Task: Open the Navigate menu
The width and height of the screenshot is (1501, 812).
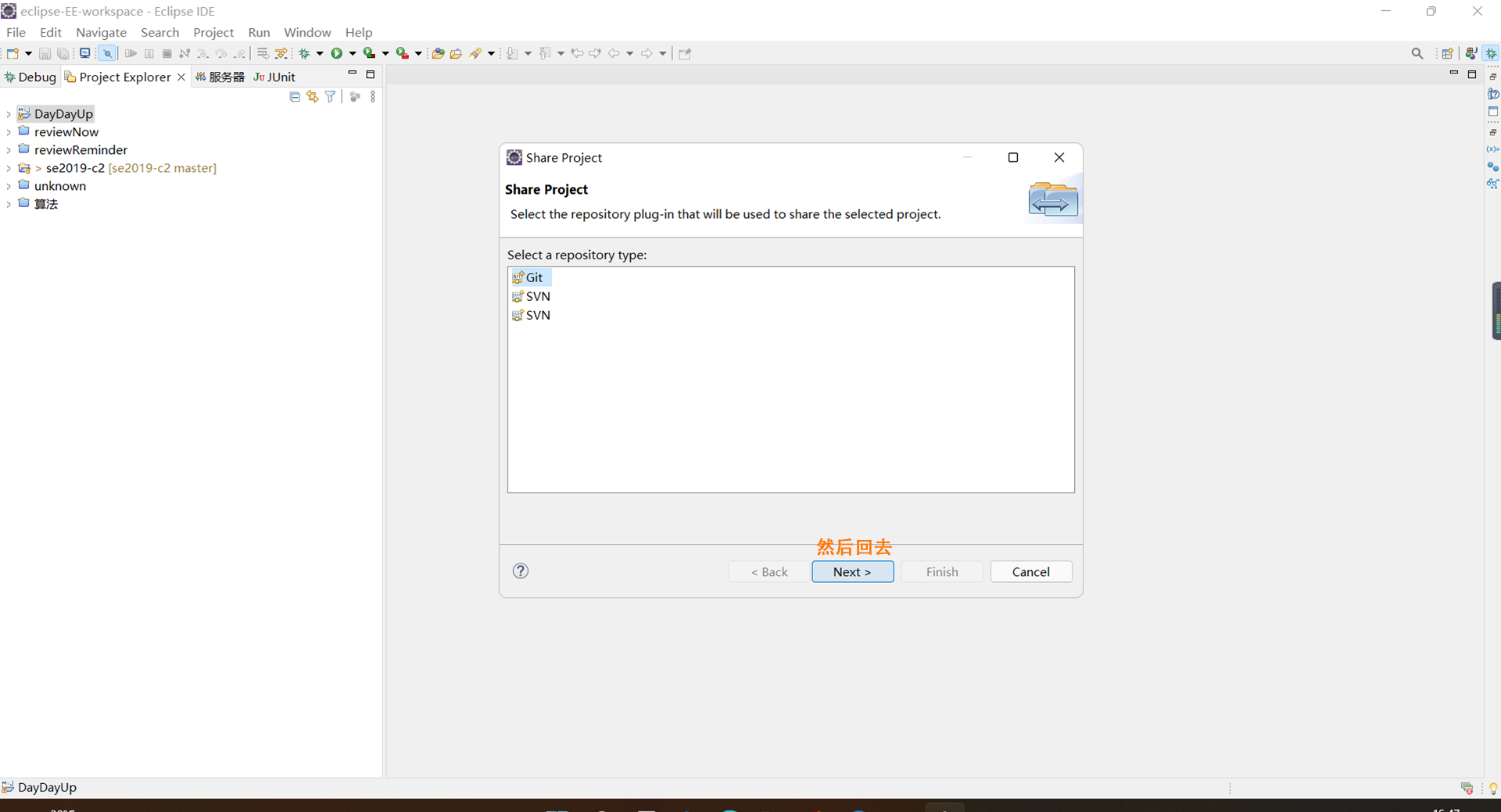Action: (x=101, y=32)
